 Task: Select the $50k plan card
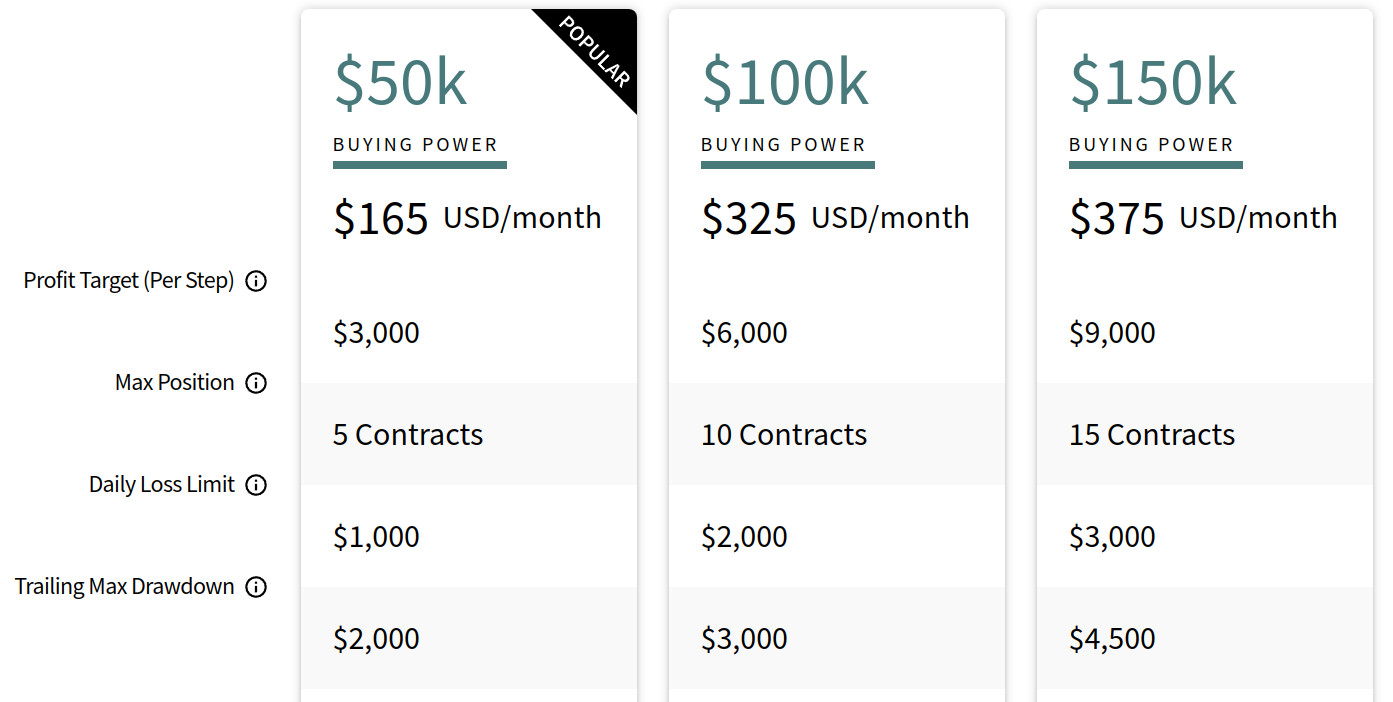click(468, 350)
